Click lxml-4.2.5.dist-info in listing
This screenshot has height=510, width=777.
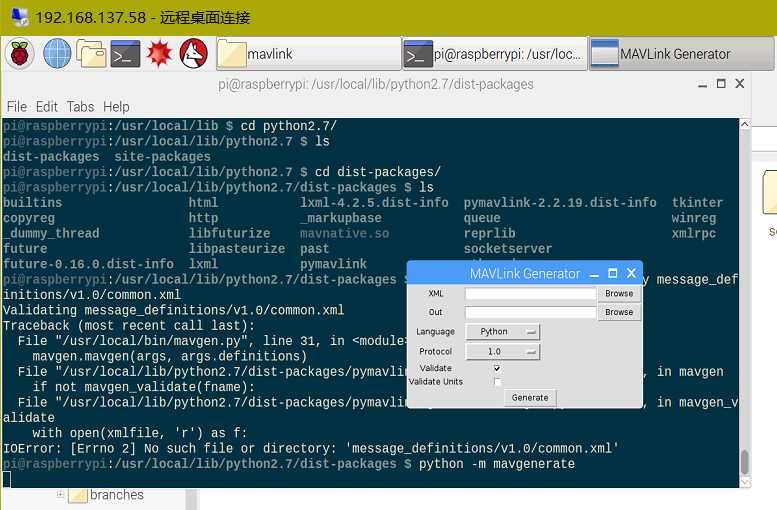[x=374, y=203]
